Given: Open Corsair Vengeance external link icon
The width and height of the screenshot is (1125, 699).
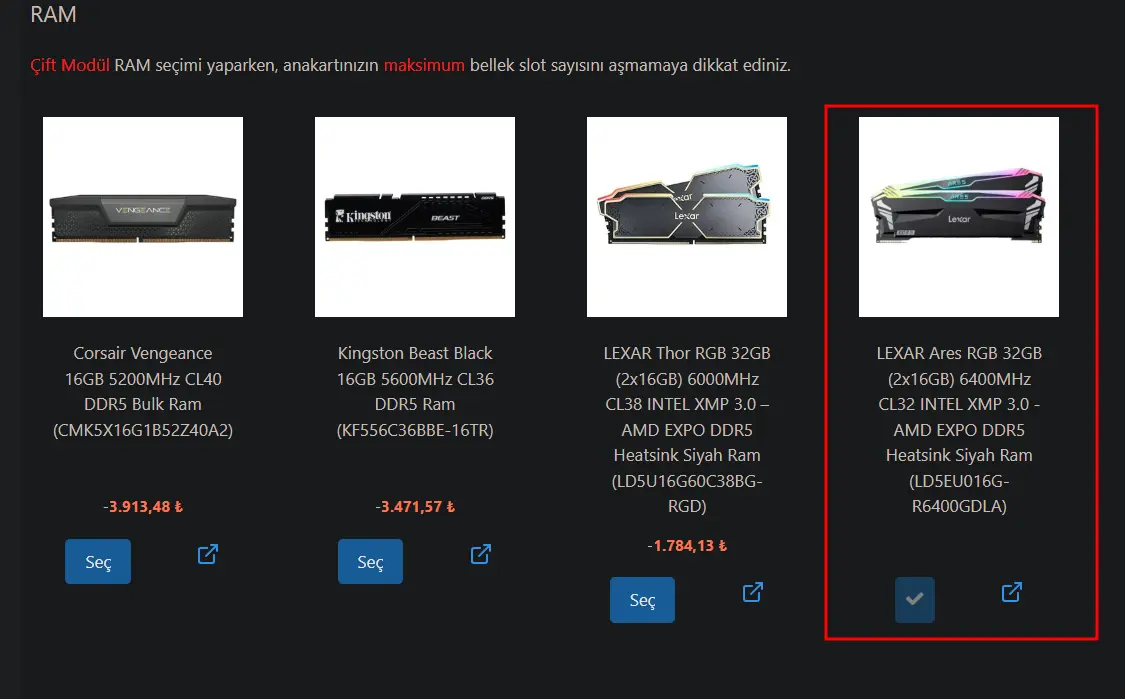Looking at the screenshot, I should click(x=207, y=554).
